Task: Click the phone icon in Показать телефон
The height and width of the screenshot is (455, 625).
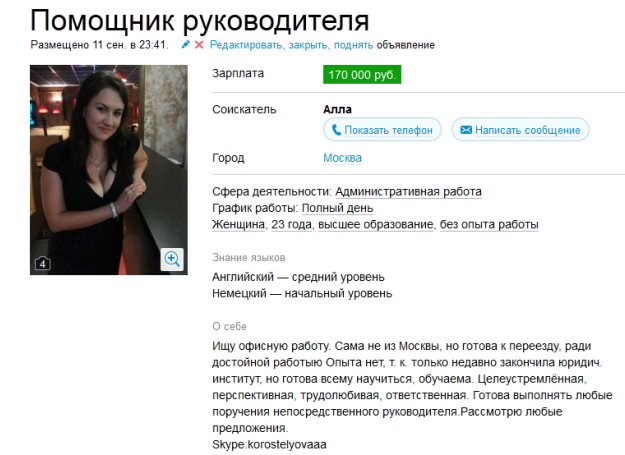Action: pyautogui.click(x=336, y=130)
